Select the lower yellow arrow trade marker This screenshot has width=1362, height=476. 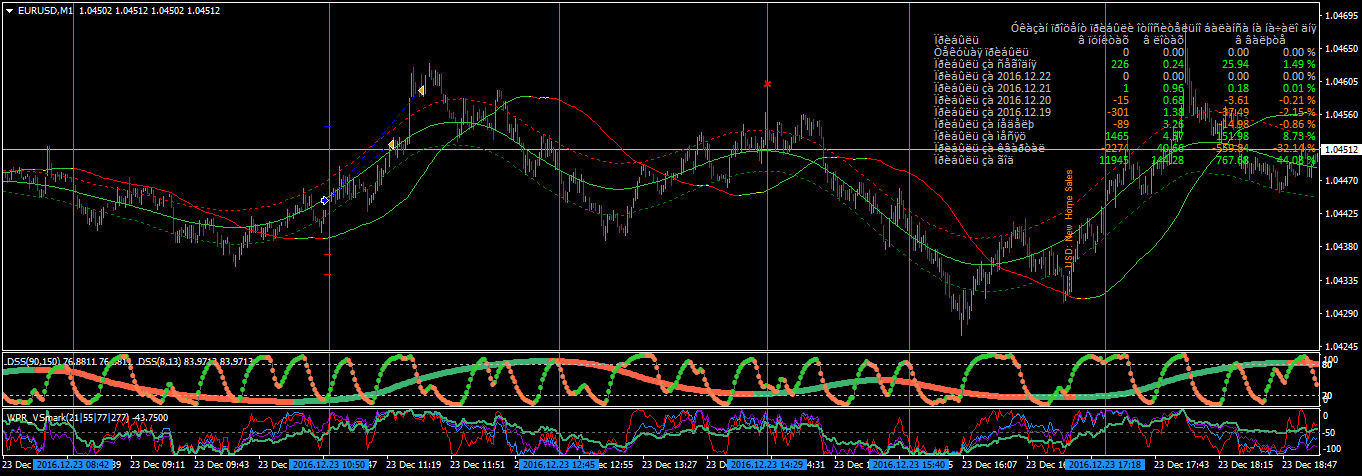(392, 145)
